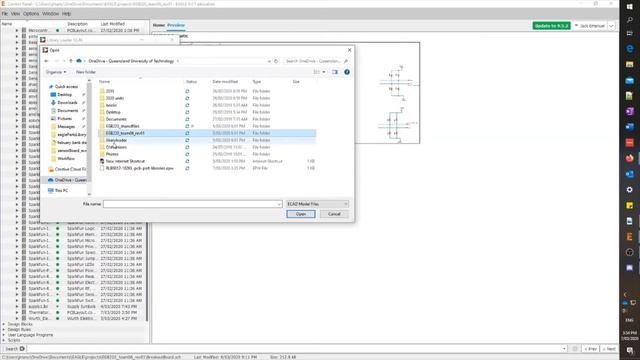This screenshot has width=640, height=360.
Task: Toggle in-use dot for Wurth Elektronik library
Action: pyautogui.click(x=58, y=318)
